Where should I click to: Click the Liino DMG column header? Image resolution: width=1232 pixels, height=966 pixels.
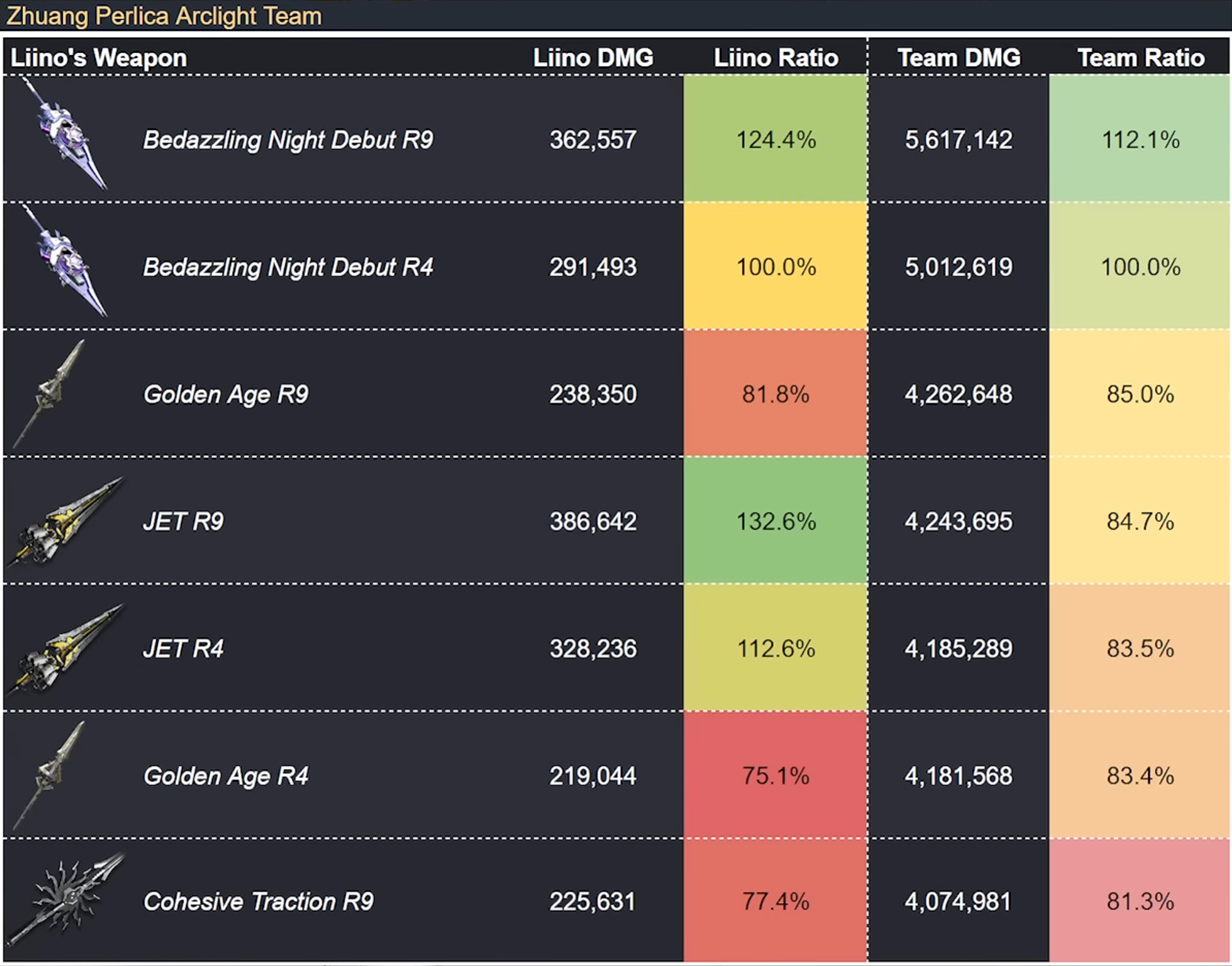[x=593, y=58]
